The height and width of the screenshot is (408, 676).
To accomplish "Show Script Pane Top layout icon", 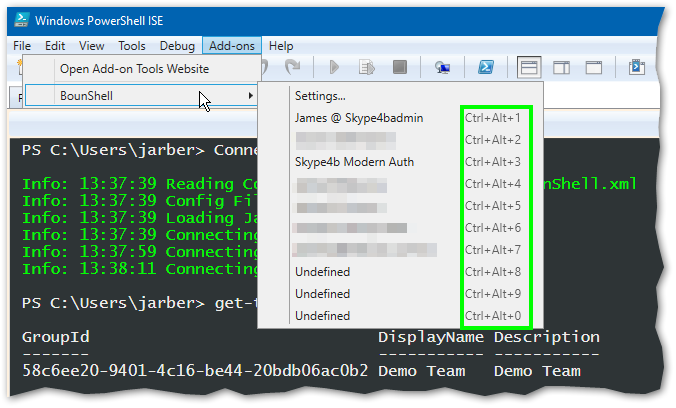I will coord(529,67).
